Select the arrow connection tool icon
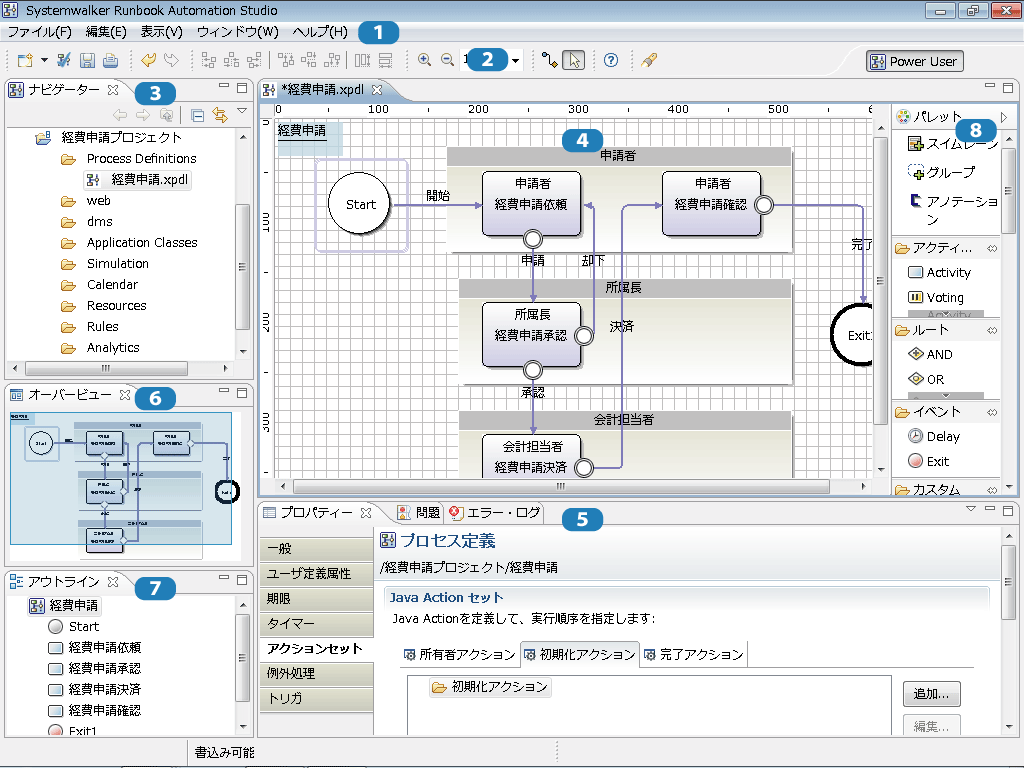 coord(550,61)
